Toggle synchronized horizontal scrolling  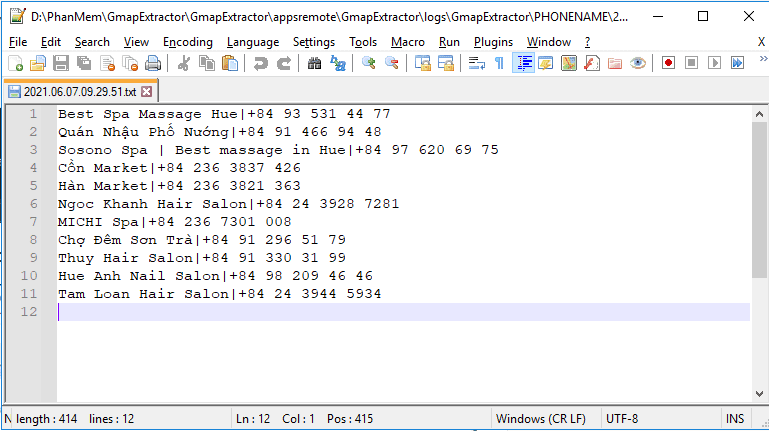click(445, 63)
